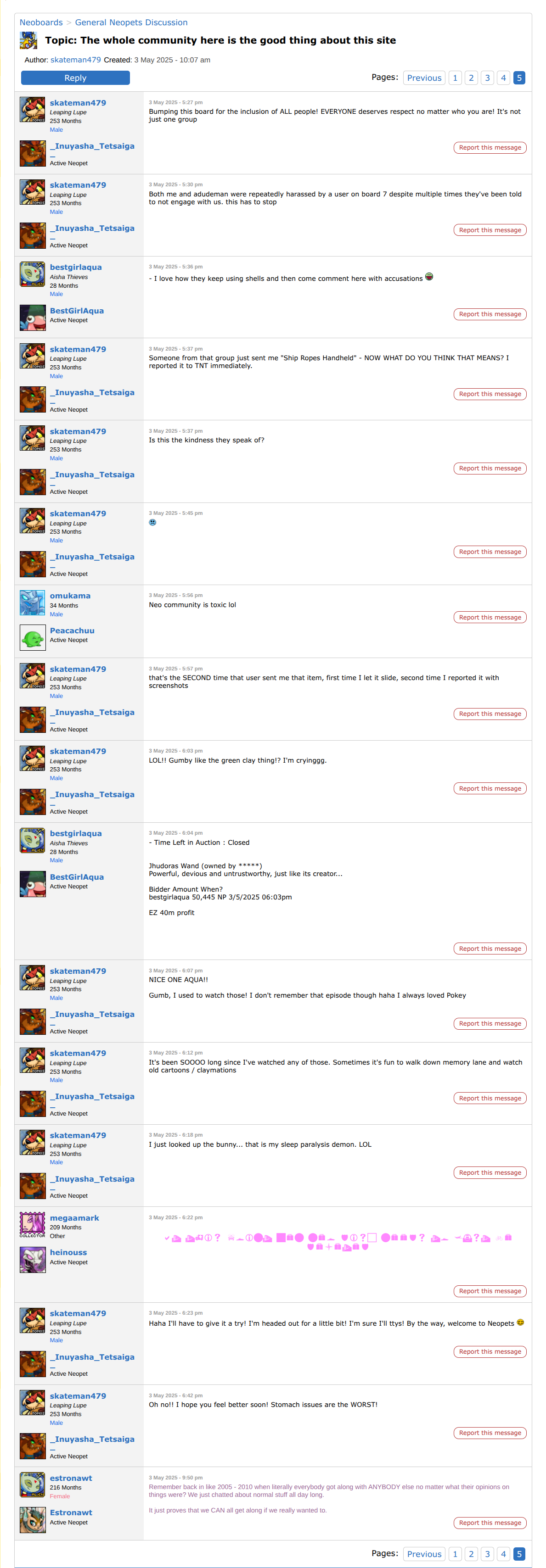Report megaamark's pink symbols message

tap(490, 1291)
